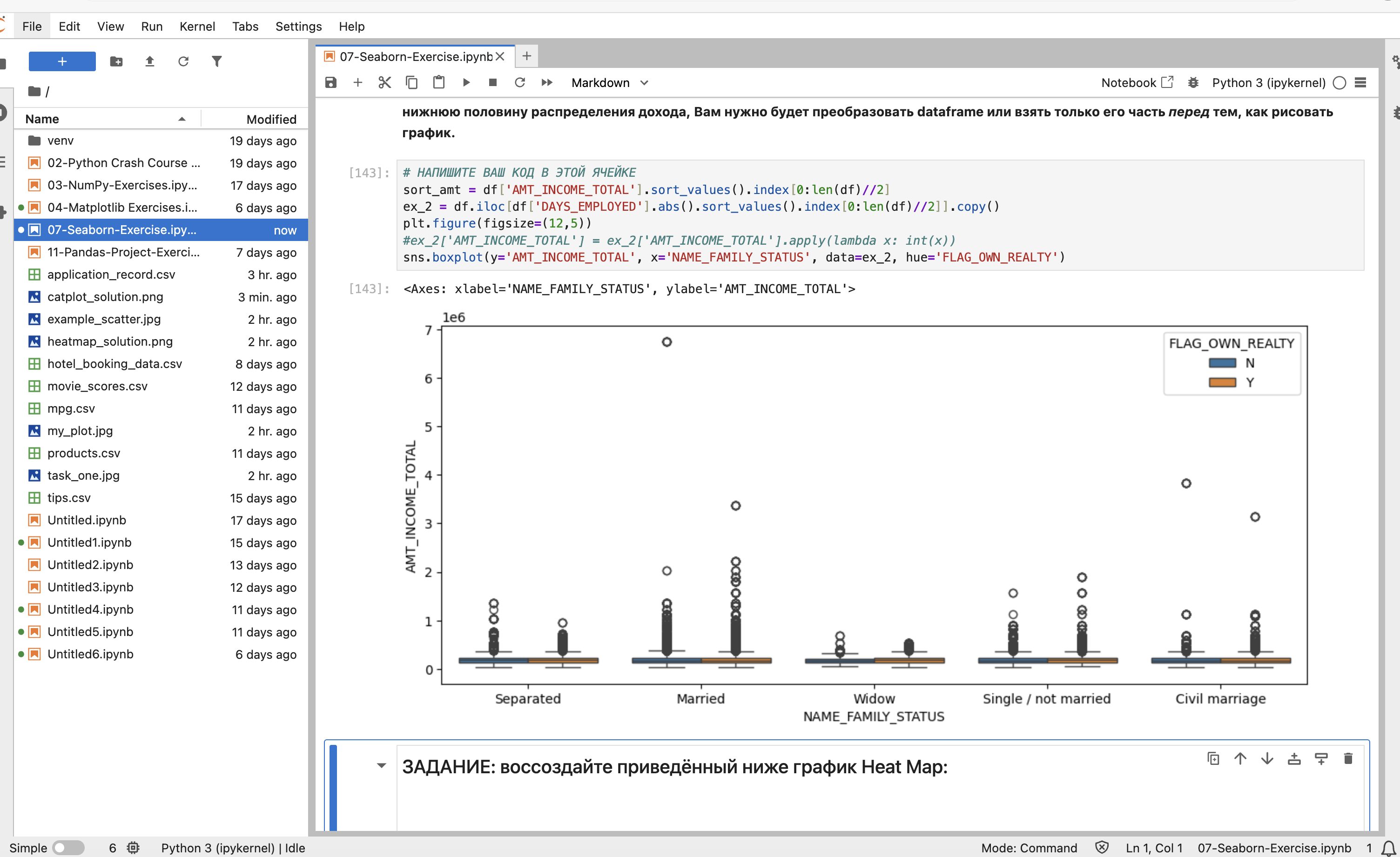Insert a new cell below with the plus icon
The height and width of the screenshot is (857, 1400).
pos(358,83)
